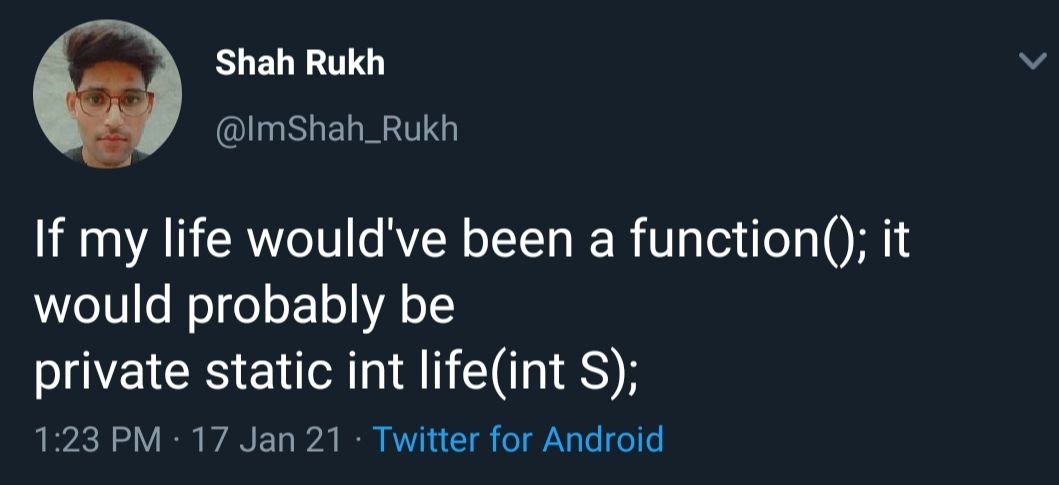
Task: Click the word 'Twitter' in source label
Action: (427, 439)
